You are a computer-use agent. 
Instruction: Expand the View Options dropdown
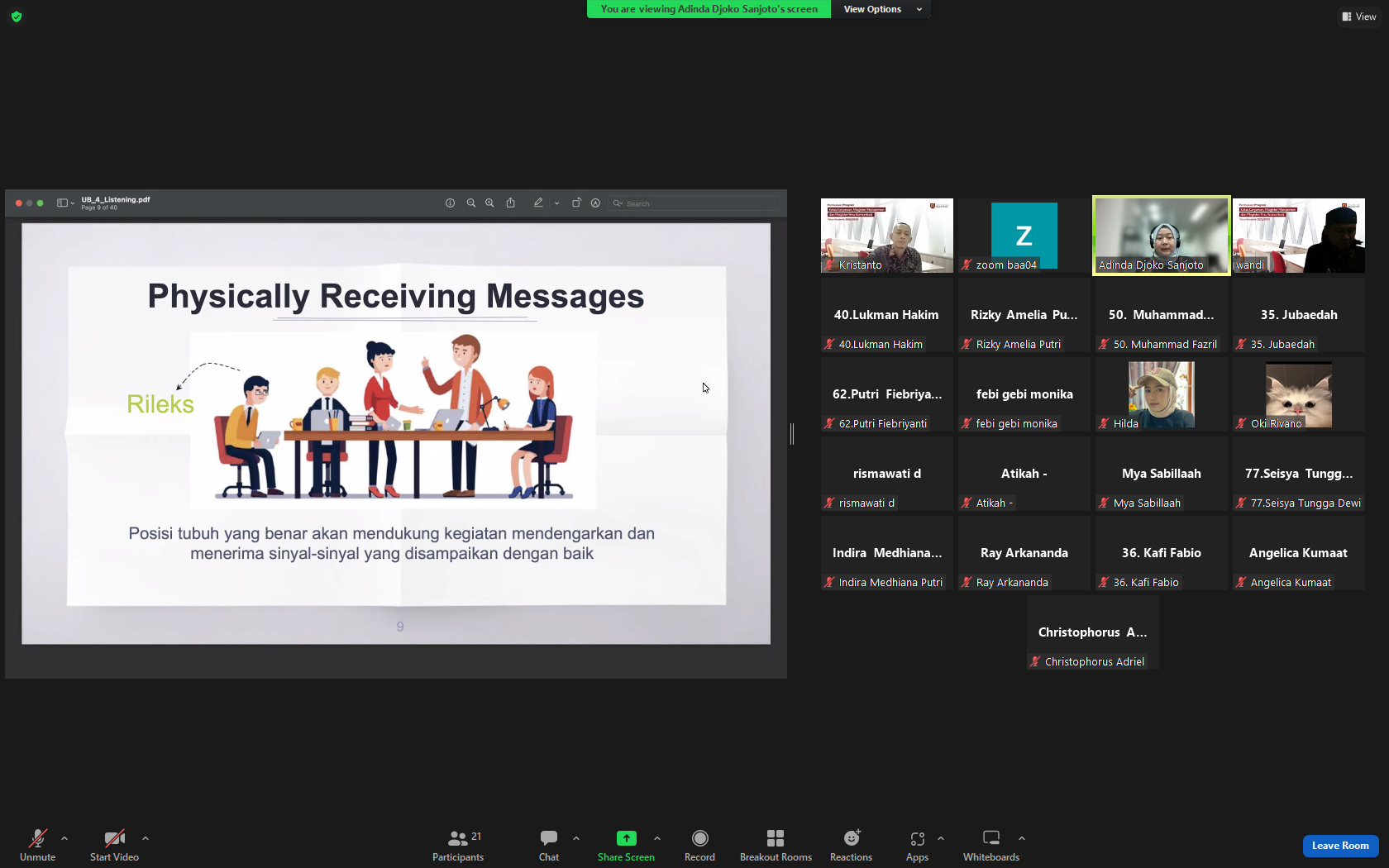click(x=881, y=9)
